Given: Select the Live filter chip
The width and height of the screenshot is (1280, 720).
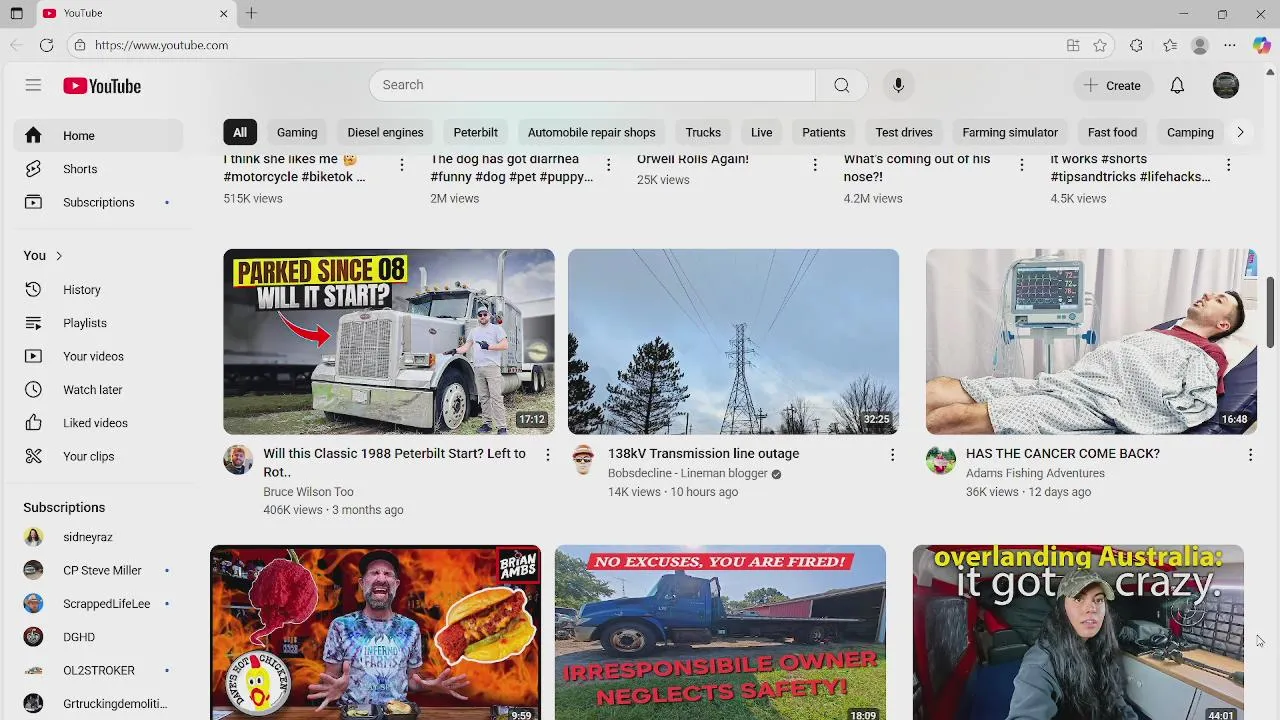Looking at the screenshot, I should [761, 132].
